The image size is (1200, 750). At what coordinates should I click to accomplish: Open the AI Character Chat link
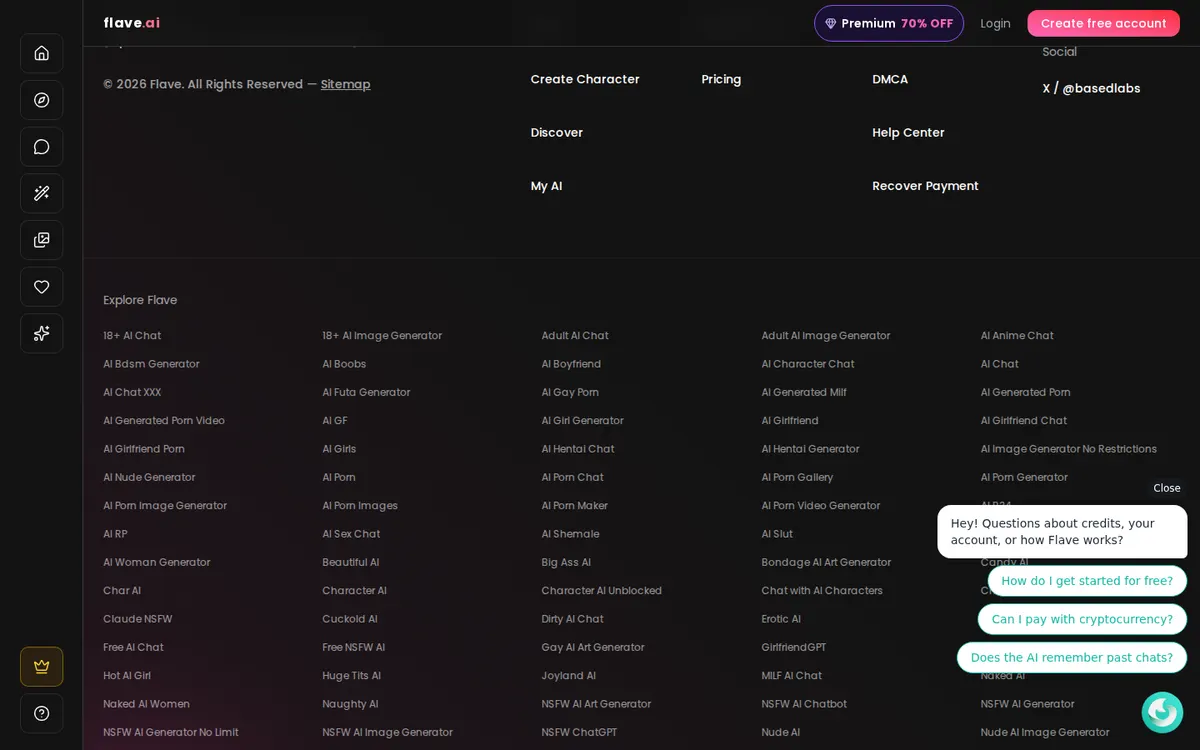[x=808, y=364]
